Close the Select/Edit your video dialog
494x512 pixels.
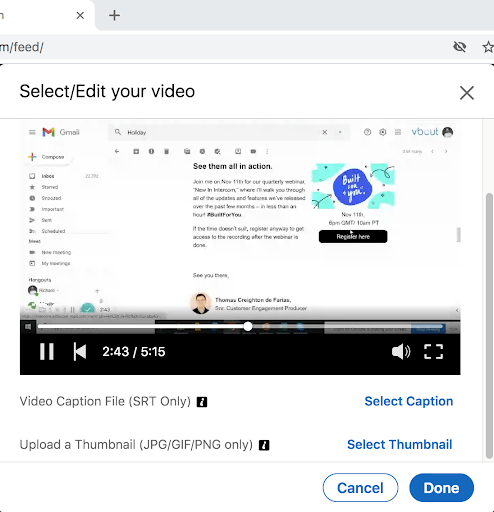pos(467,93)
